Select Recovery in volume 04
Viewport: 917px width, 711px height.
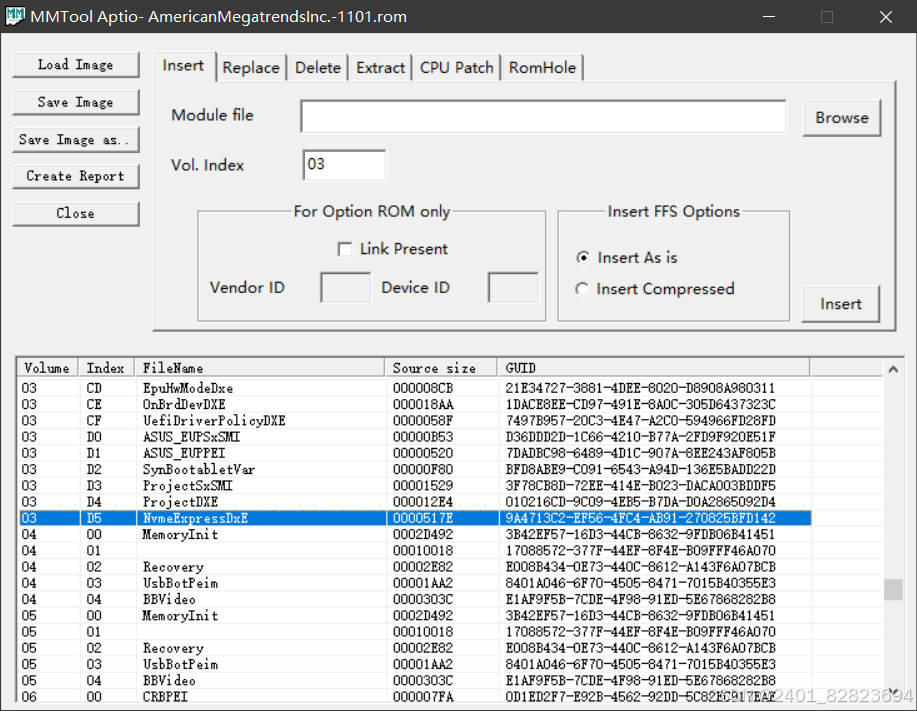click(415, 567)
